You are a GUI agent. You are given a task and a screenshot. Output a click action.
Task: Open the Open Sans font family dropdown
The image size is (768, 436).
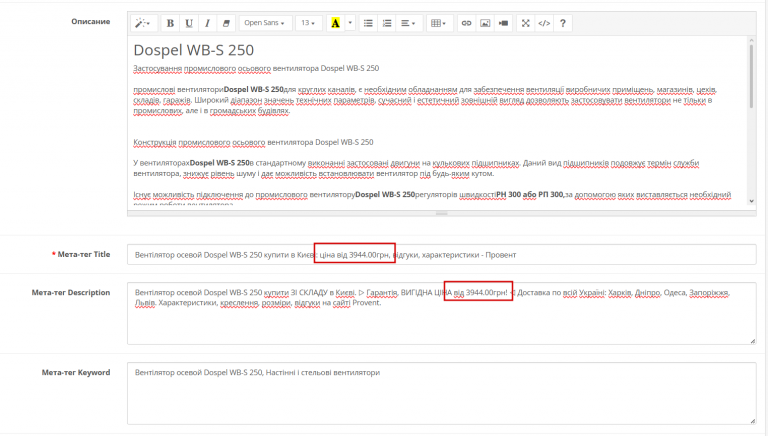265,23
